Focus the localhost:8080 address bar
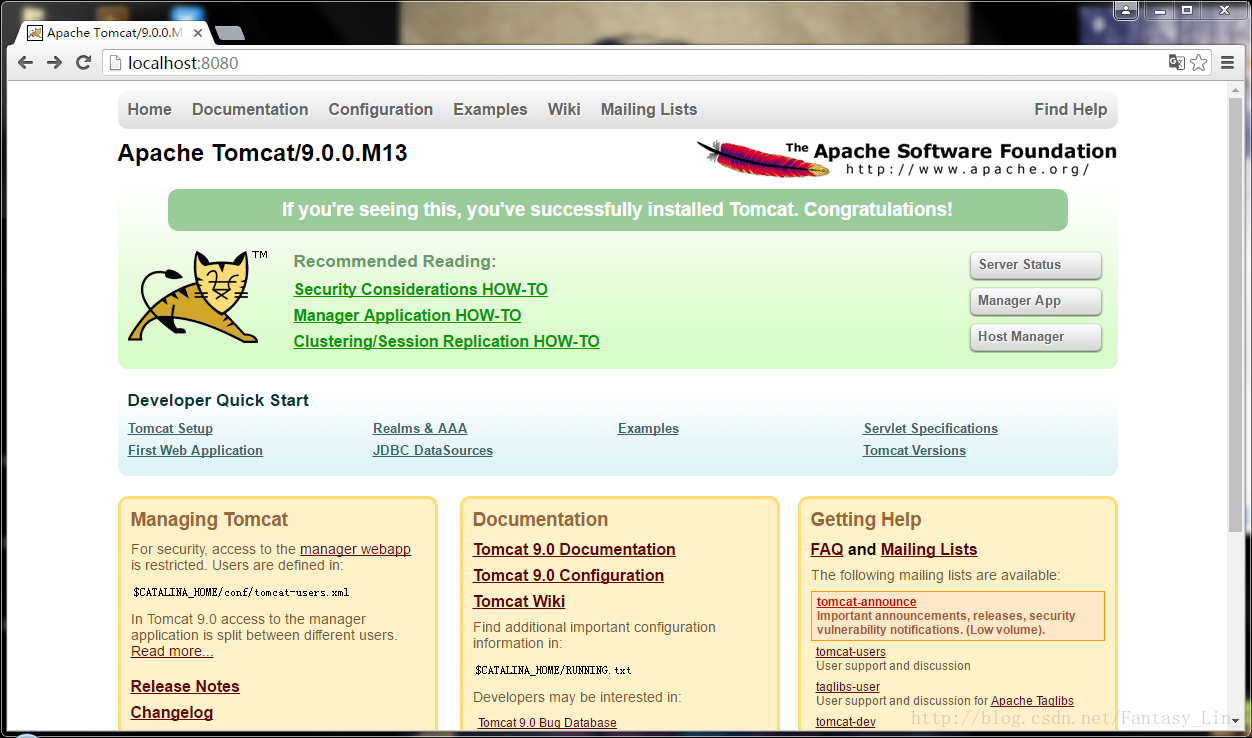Image resolution: width=1252 pixels, height=738 pixels. [x=640, y=63]
